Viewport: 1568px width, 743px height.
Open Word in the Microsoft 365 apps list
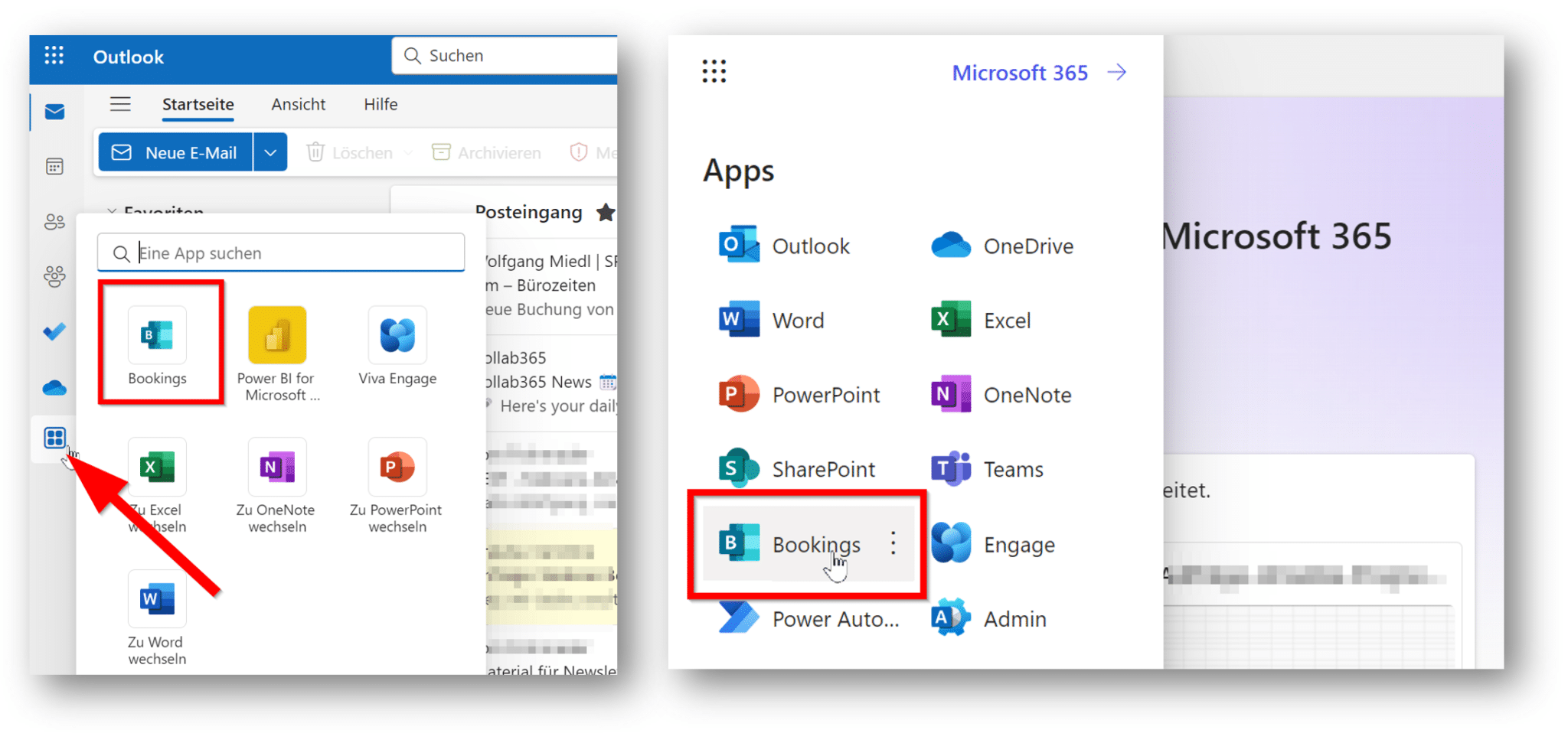[x=771, y=320]
